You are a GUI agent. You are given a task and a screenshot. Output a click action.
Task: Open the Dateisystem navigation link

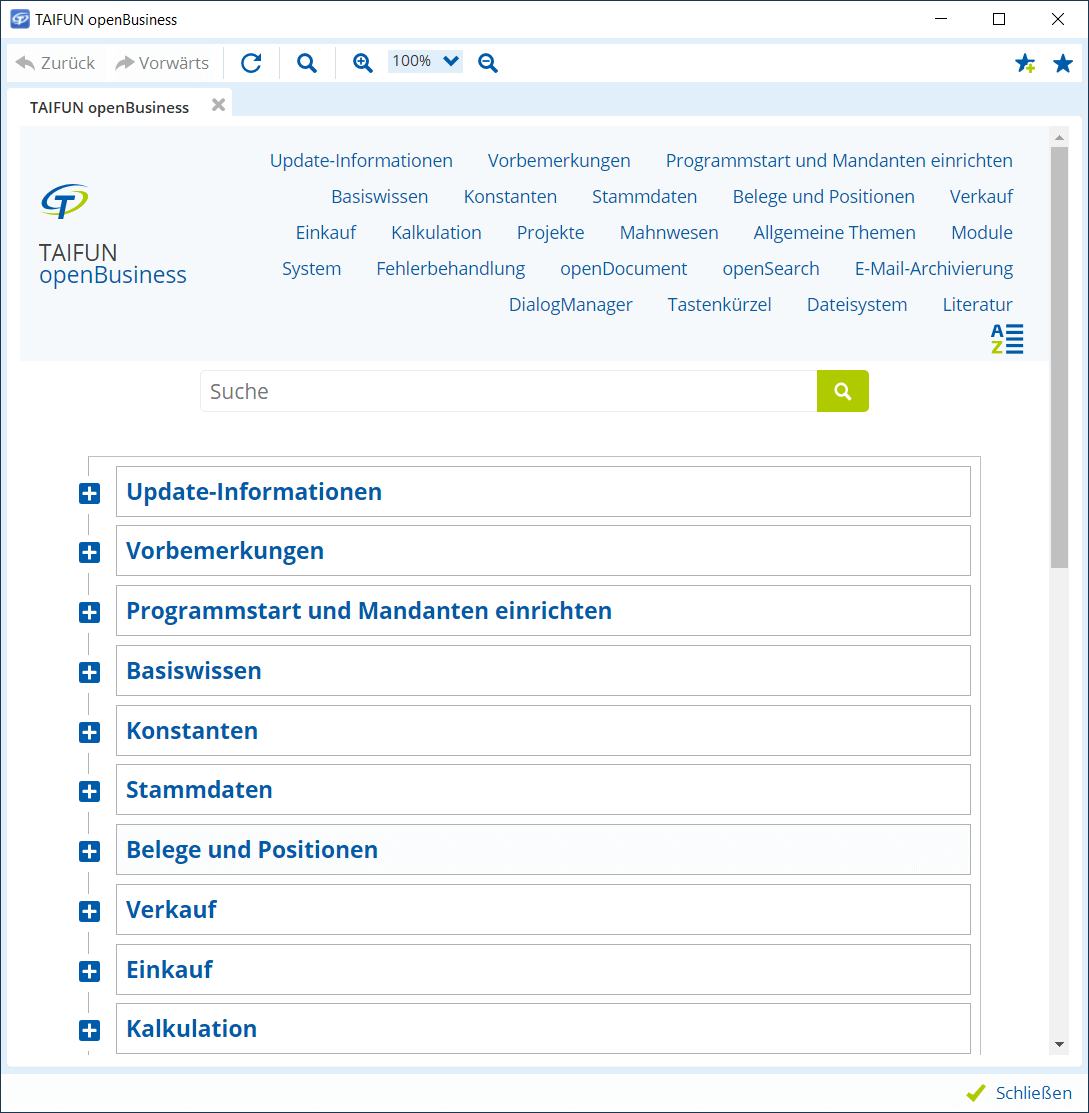coord(857,305)
